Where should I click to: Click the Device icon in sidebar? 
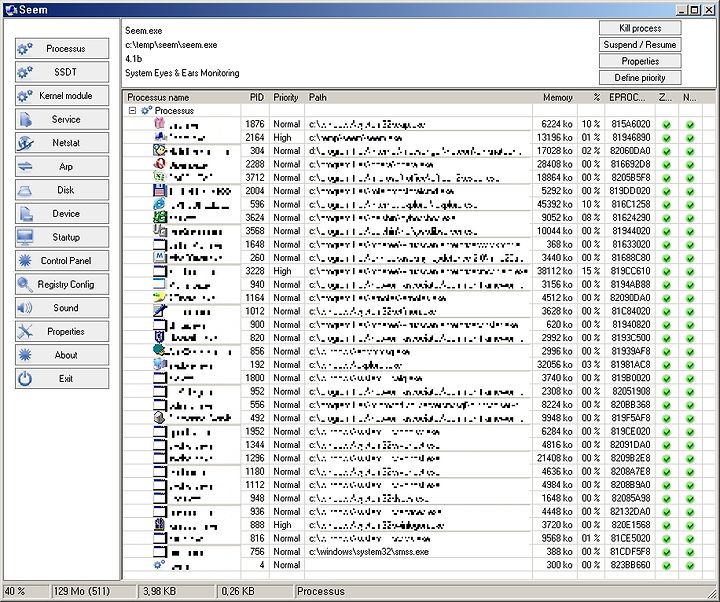click(x=25, y=214)
